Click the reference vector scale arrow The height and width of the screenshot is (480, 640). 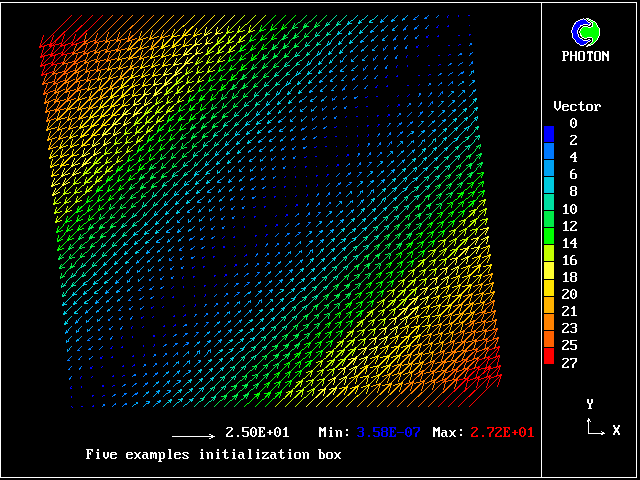click(193, 436)
